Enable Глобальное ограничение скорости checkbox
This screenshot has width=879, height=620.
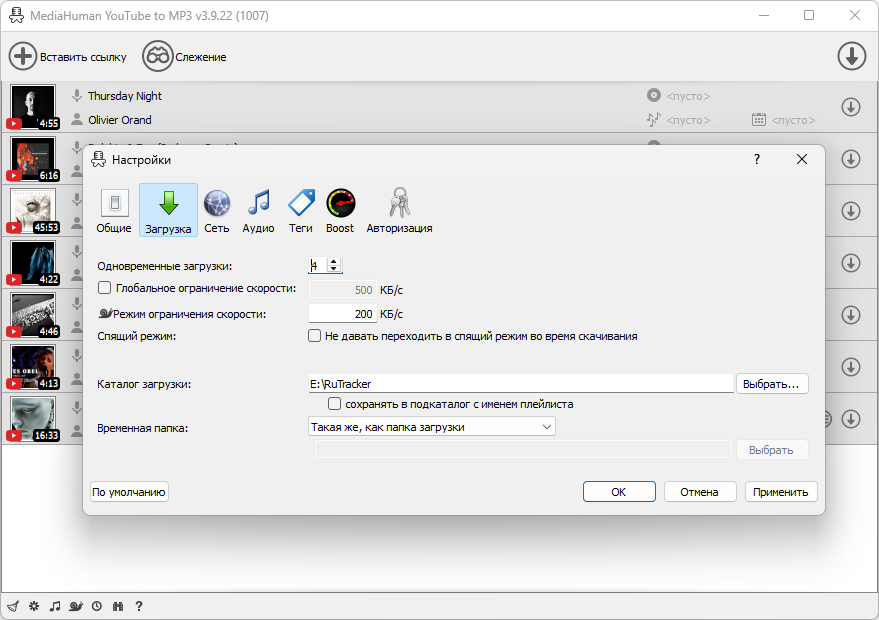click(x=104, y=288)
